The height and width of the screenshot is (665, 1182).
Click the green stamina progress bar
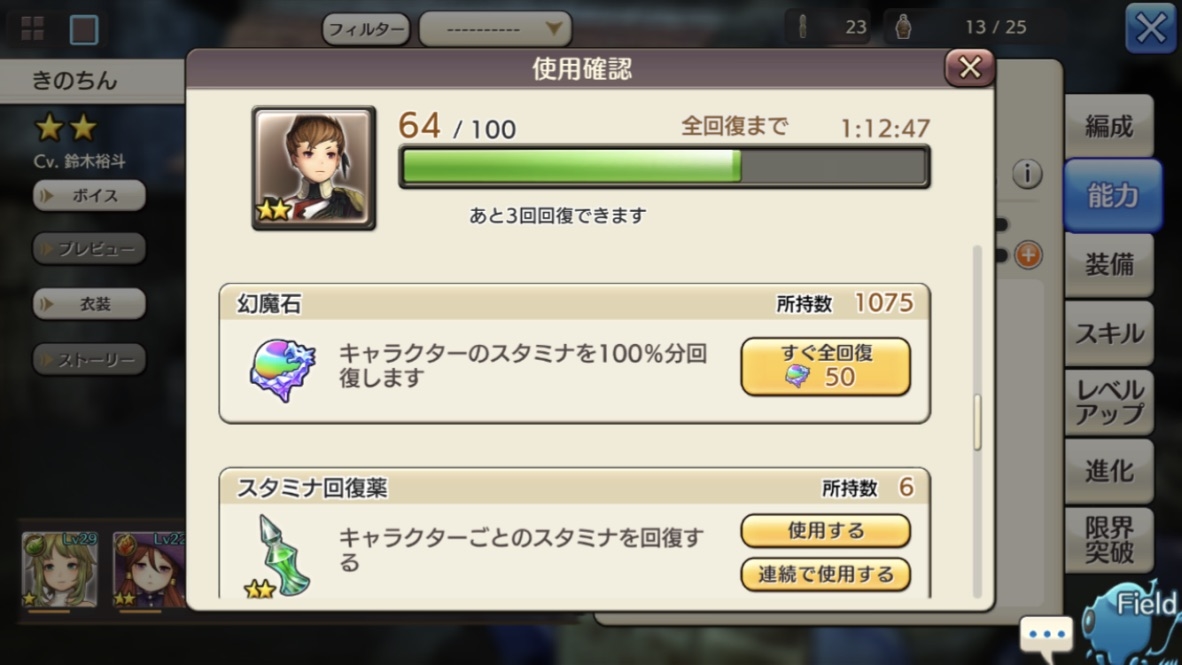[x=664, y=167]
